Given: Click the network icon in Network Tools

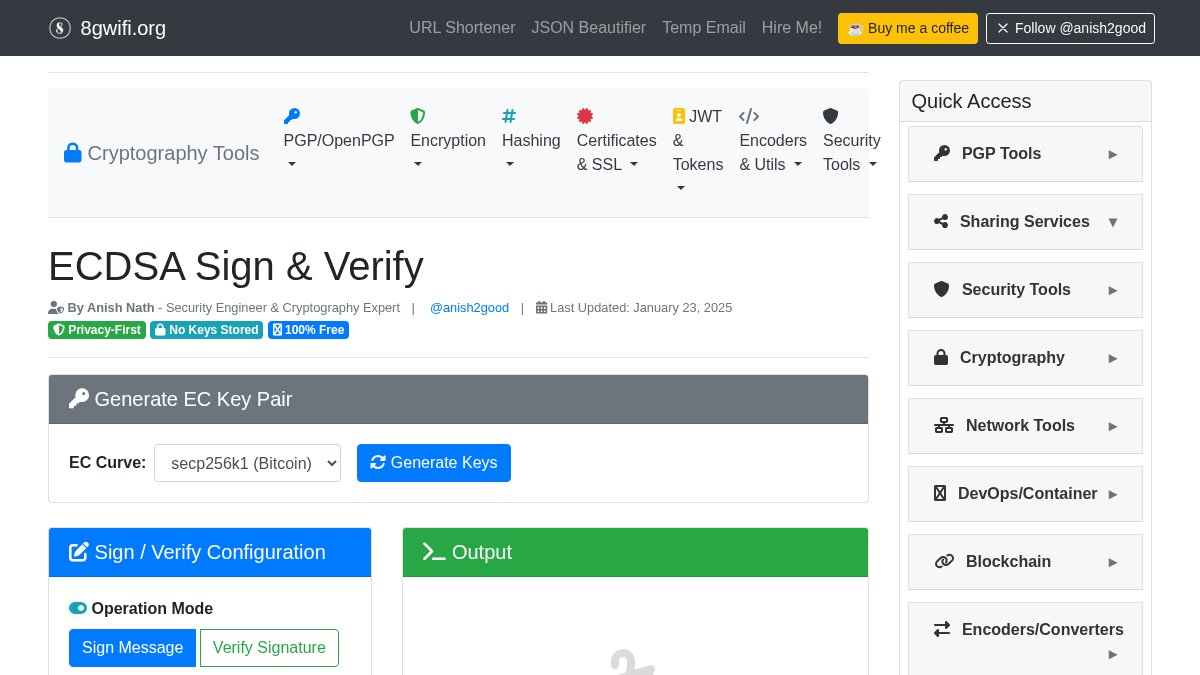Looking at the screenshot, I should coord(944,425).
